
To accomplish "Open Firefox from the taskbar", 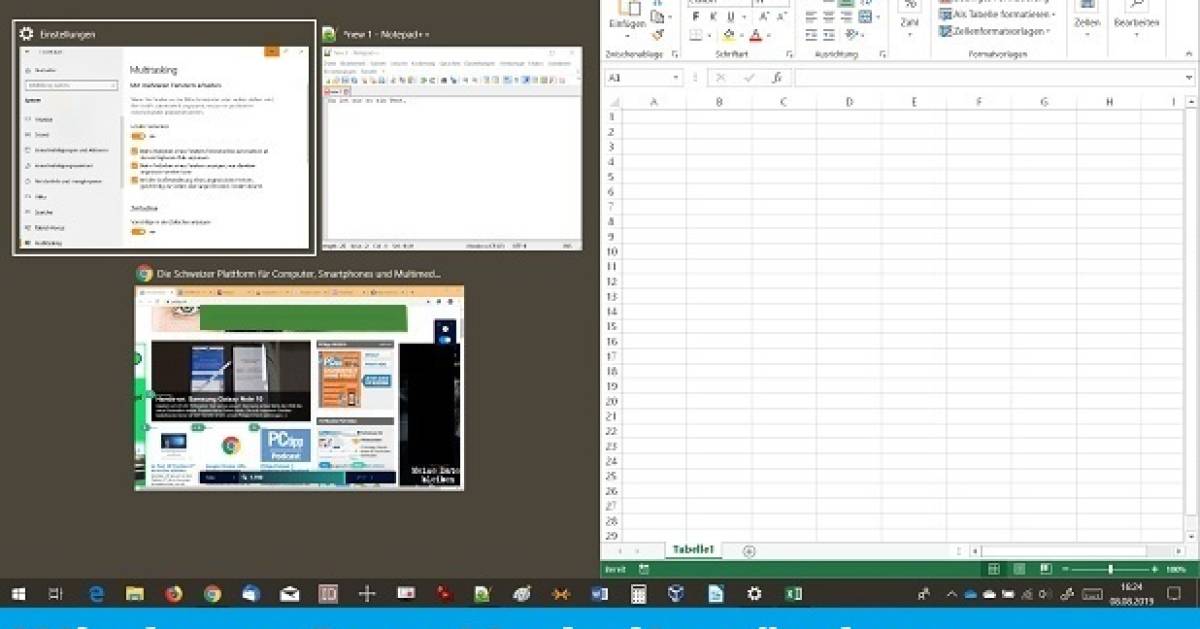I will tap(174, 594).
